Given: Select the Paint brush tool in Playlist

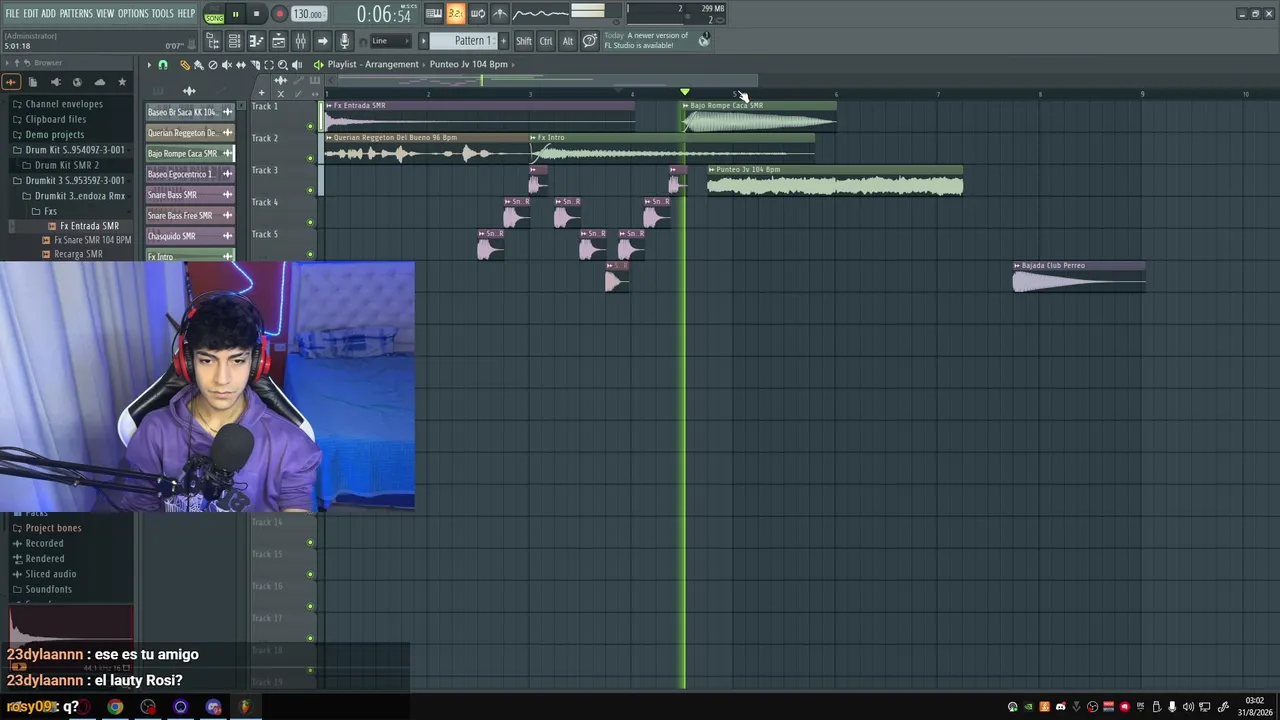Looking at the screenshot, I should [x=198, y=65].
